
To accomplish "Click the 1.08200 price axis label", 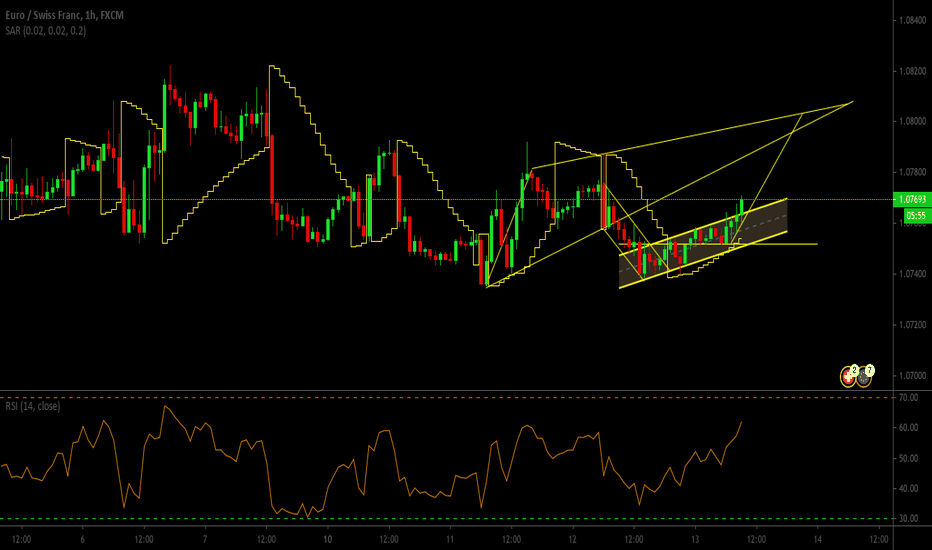I will [912, 71].
